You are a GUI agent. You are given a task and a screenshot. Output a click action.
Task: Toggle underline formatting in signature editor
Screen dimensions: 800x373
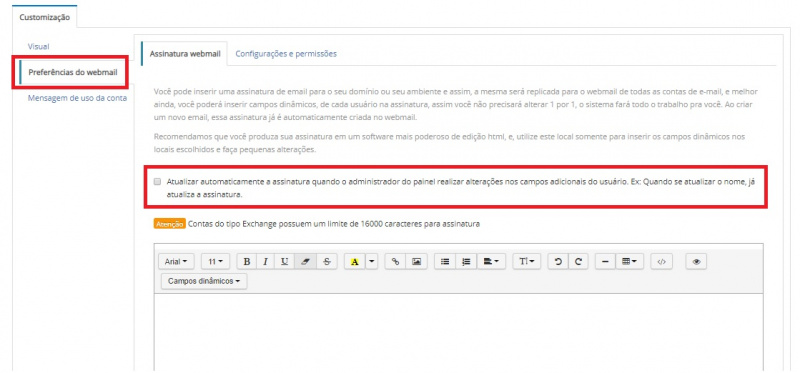click(285, 261)
